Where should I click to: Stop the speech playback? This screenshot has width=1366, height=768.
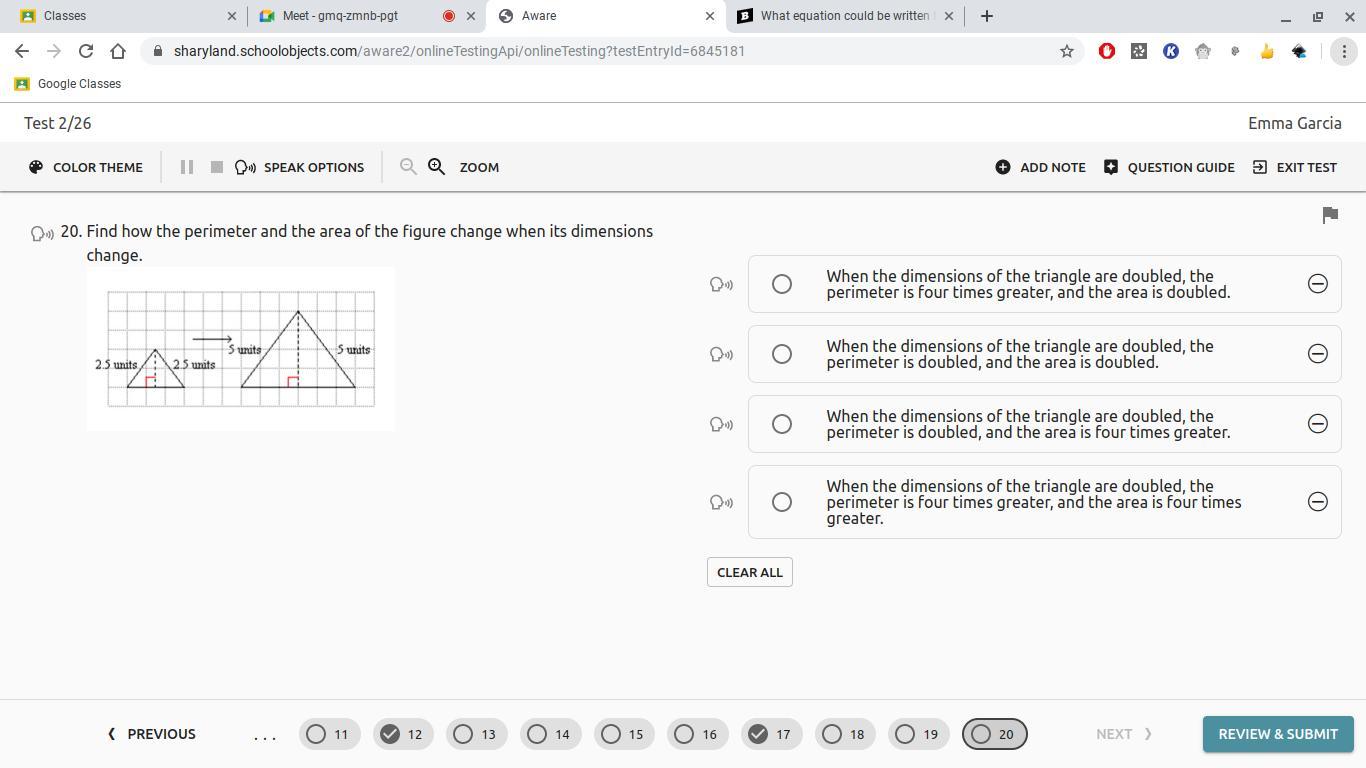click(216, 167)
